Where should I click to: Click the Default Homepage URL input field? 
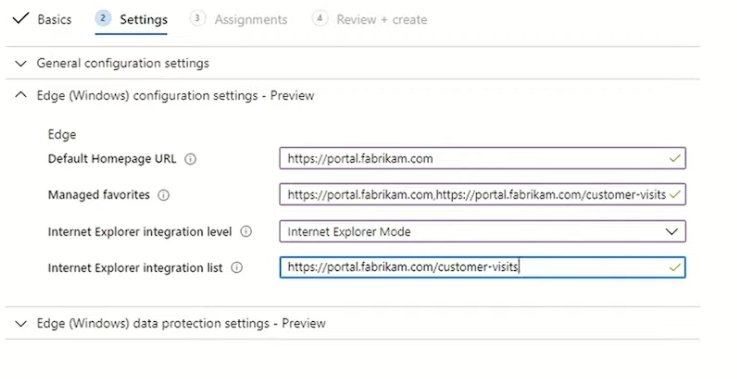point(482,158)
